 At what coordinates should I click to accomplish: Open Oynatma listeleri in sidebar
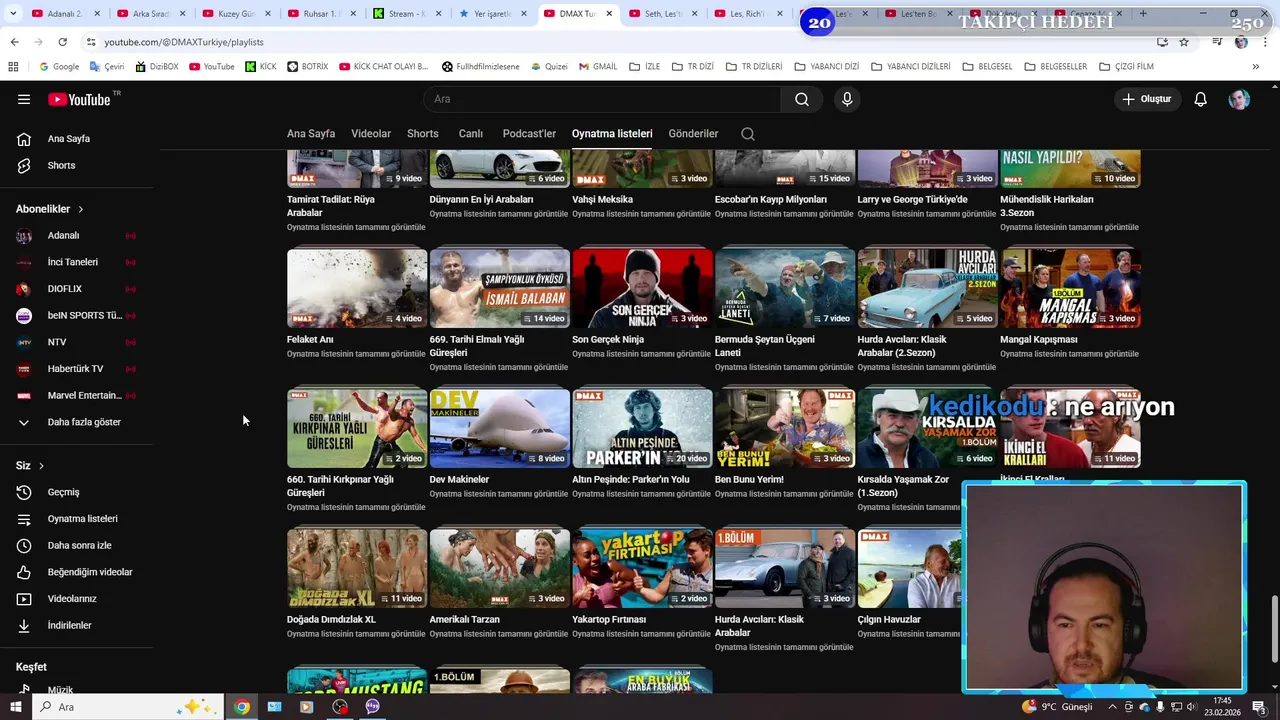(x=80, y=519)
